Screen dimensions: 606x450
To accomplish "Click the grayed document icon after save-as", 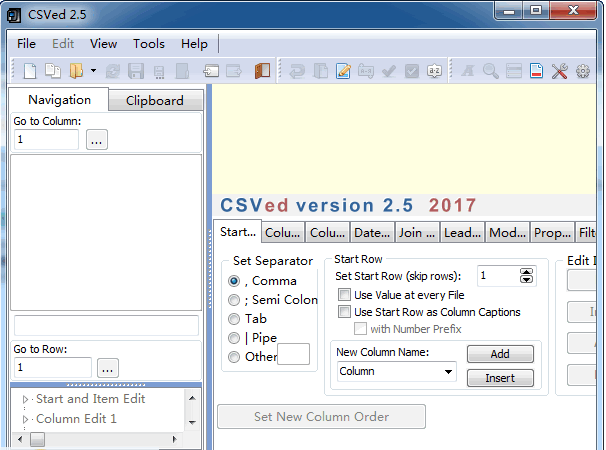I will tap(182, 72).
